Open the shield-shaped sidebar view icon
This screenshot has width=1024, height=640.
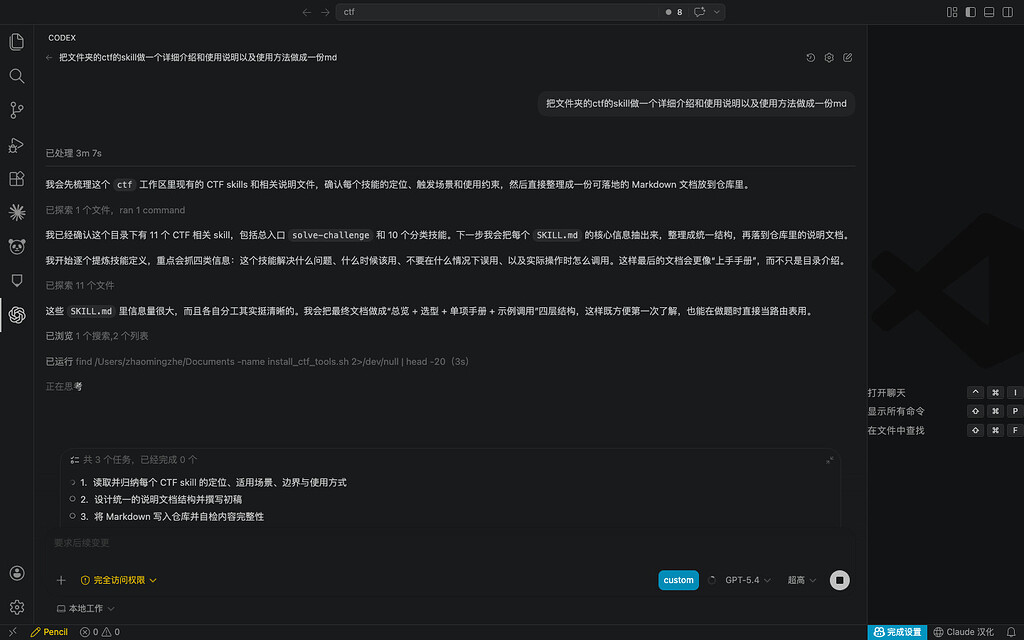point(17,281)
